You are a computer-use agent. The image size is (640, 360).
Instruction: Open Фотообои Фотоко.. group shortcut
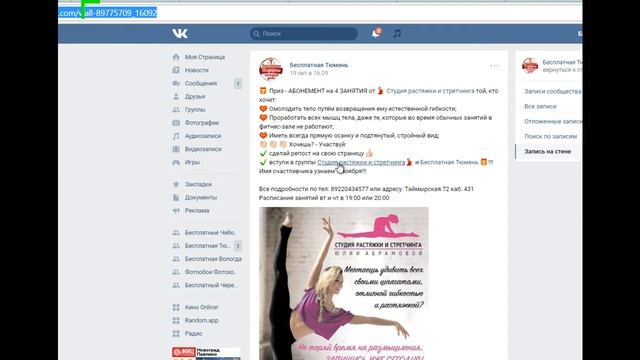point(211,272)
